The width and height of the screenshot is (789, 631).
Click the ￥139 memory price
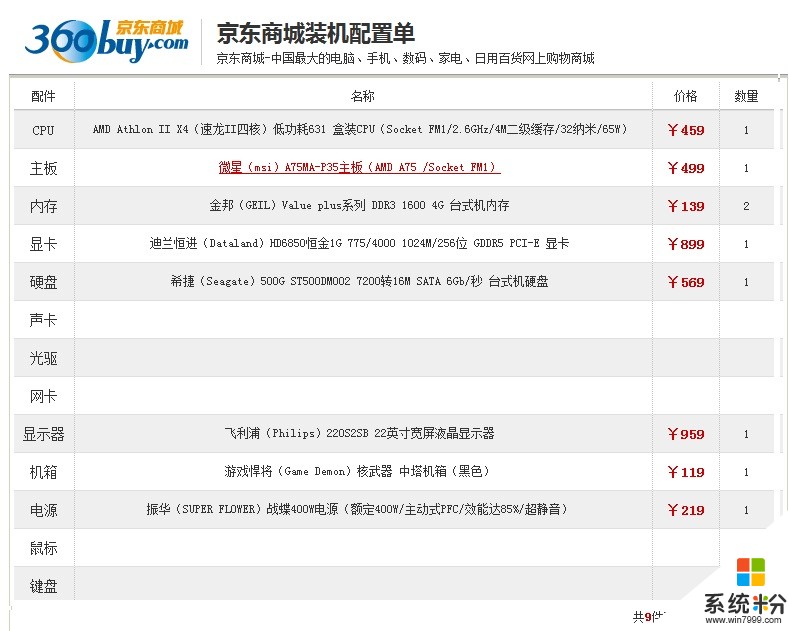[685, 206]
